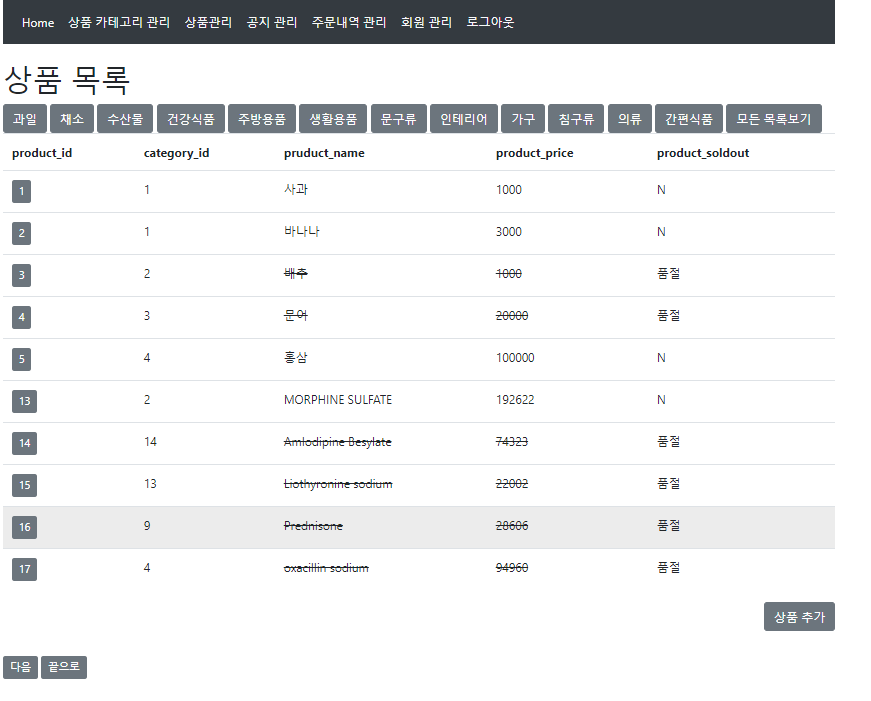Go to Home in the nav bar
The width and height of the screenshot is (871, 701).
(x=38, y=23)
